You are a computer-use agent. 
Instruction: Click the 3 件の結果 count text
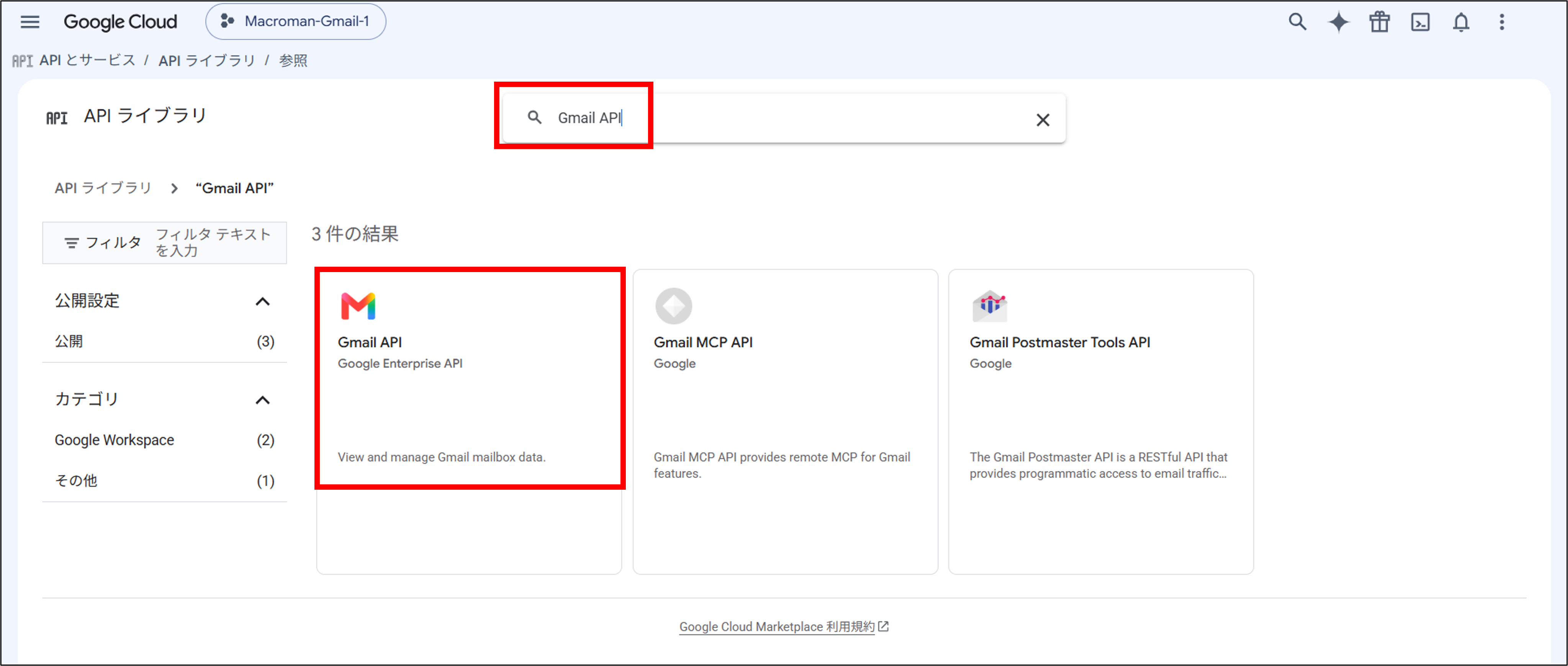(355, 234)
